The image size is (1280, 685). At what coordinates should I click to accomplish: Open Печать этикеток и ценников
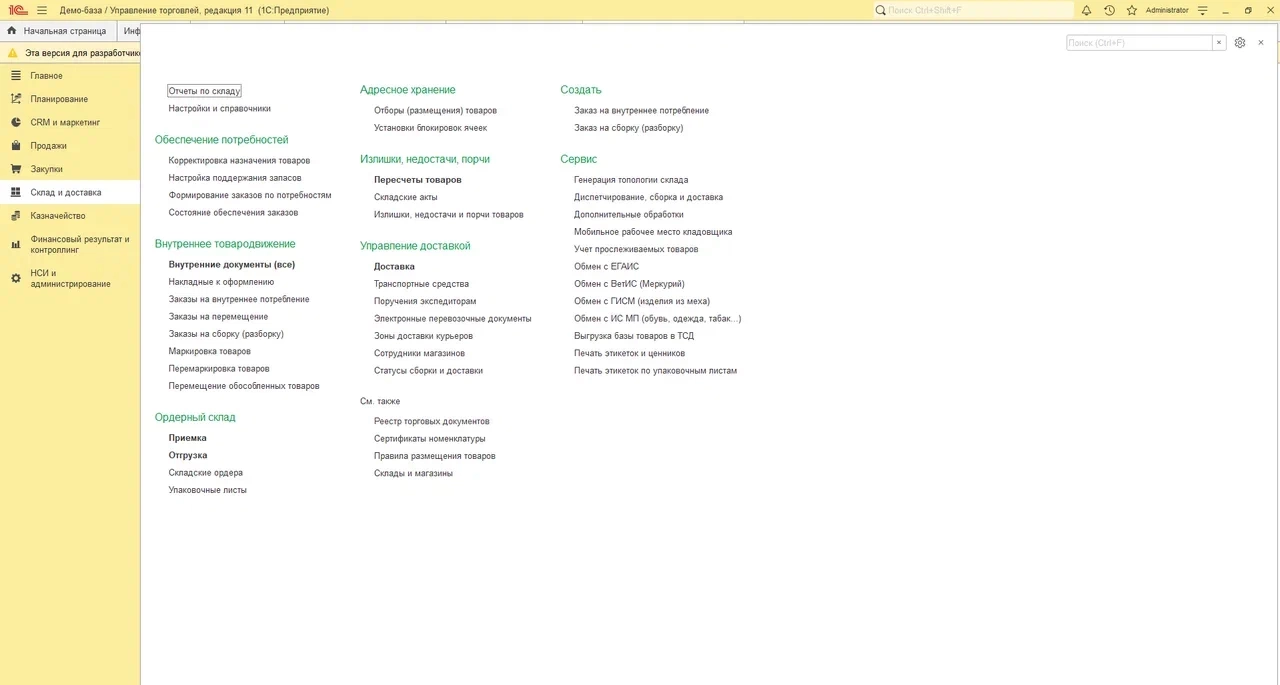tap(630, 353)
